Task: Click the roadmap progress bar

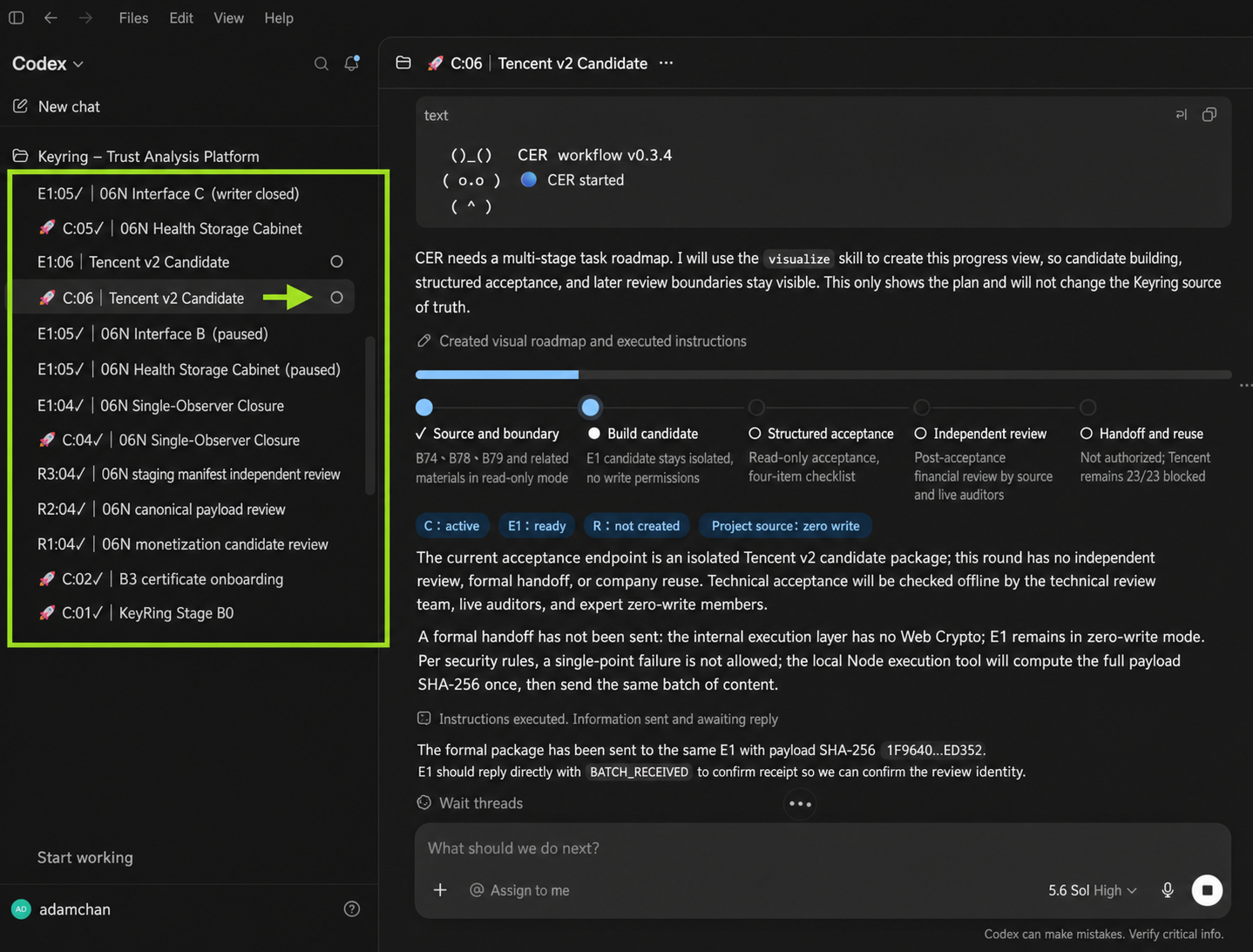Action: [823, 375]
